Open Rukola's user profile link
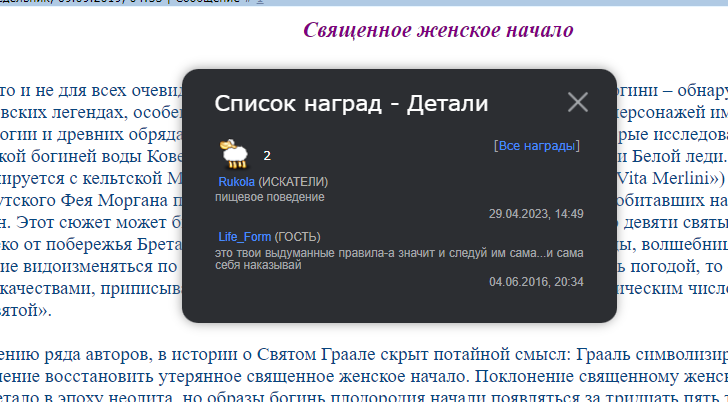The height and width of the screenshot is (402, 728). (x=236, y=182)
